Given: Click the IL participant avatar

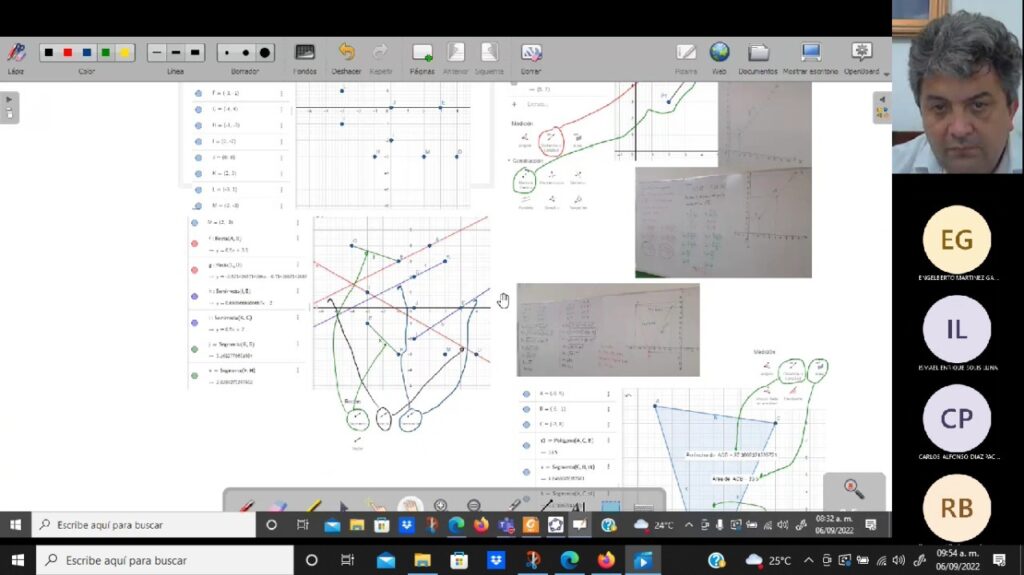Looking at the screenshot, I should tap(957, 329).
